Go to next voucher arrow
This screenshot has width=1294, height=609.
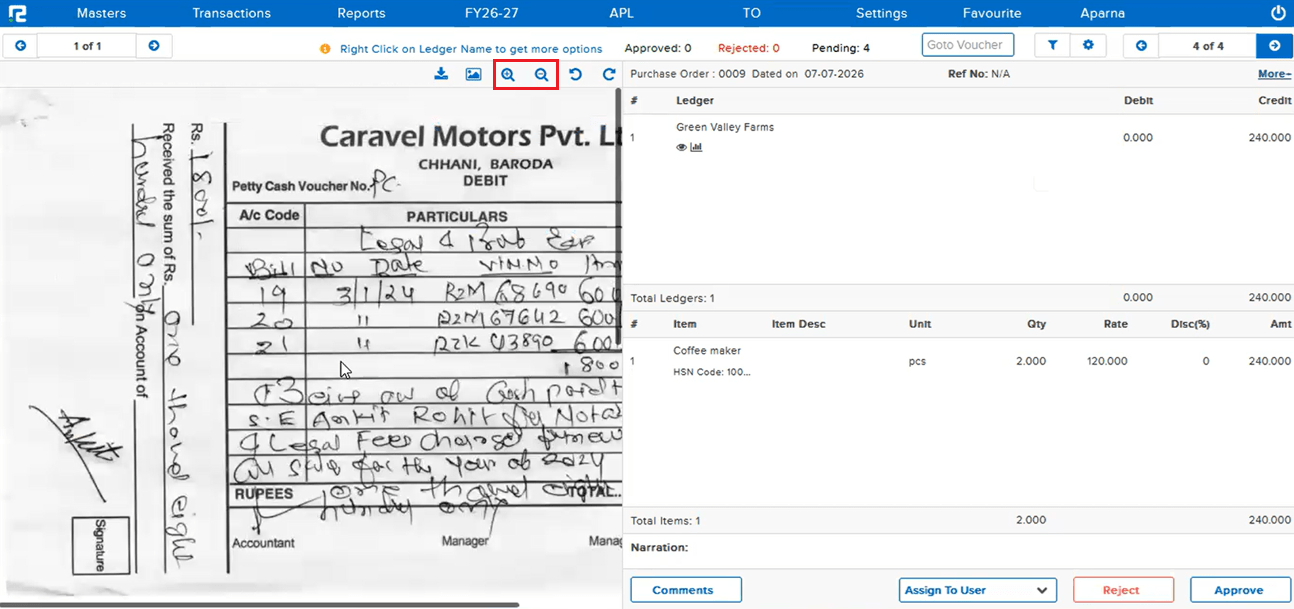(1274, 46)
